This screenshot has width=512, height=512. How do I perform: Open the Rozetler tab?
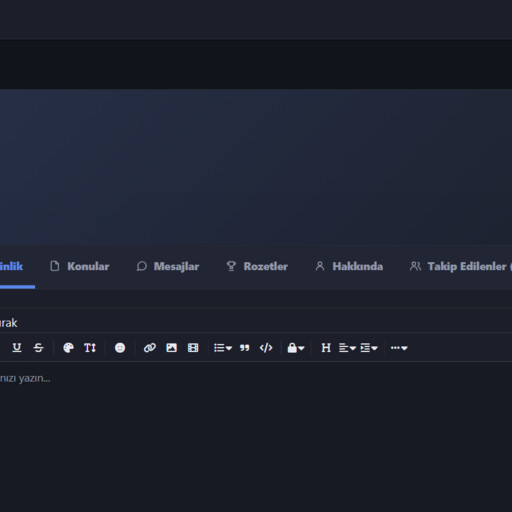pyautogui.click(x=257, y=266)
